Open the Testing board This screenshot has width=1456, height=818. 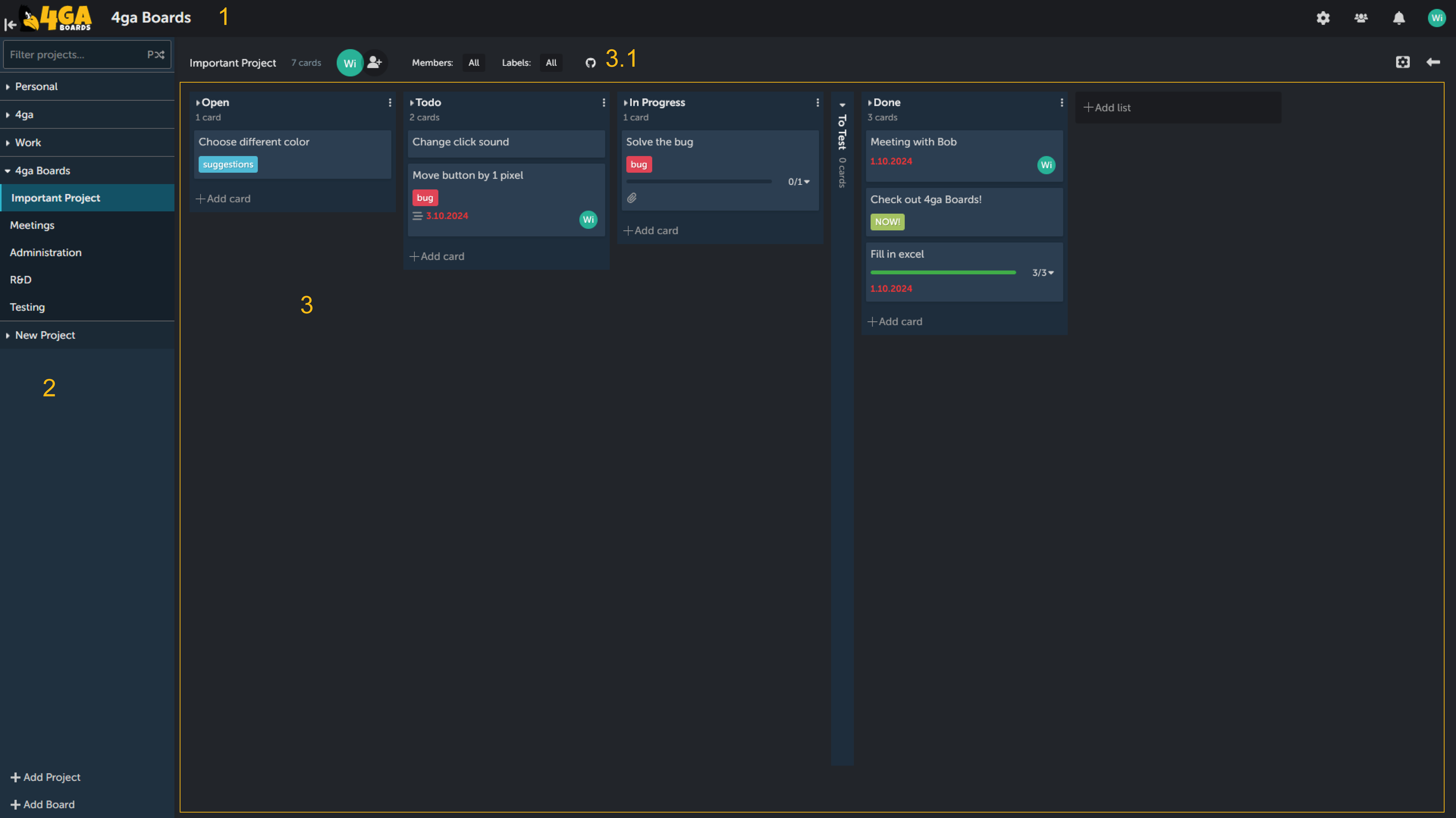click(87, 307)
